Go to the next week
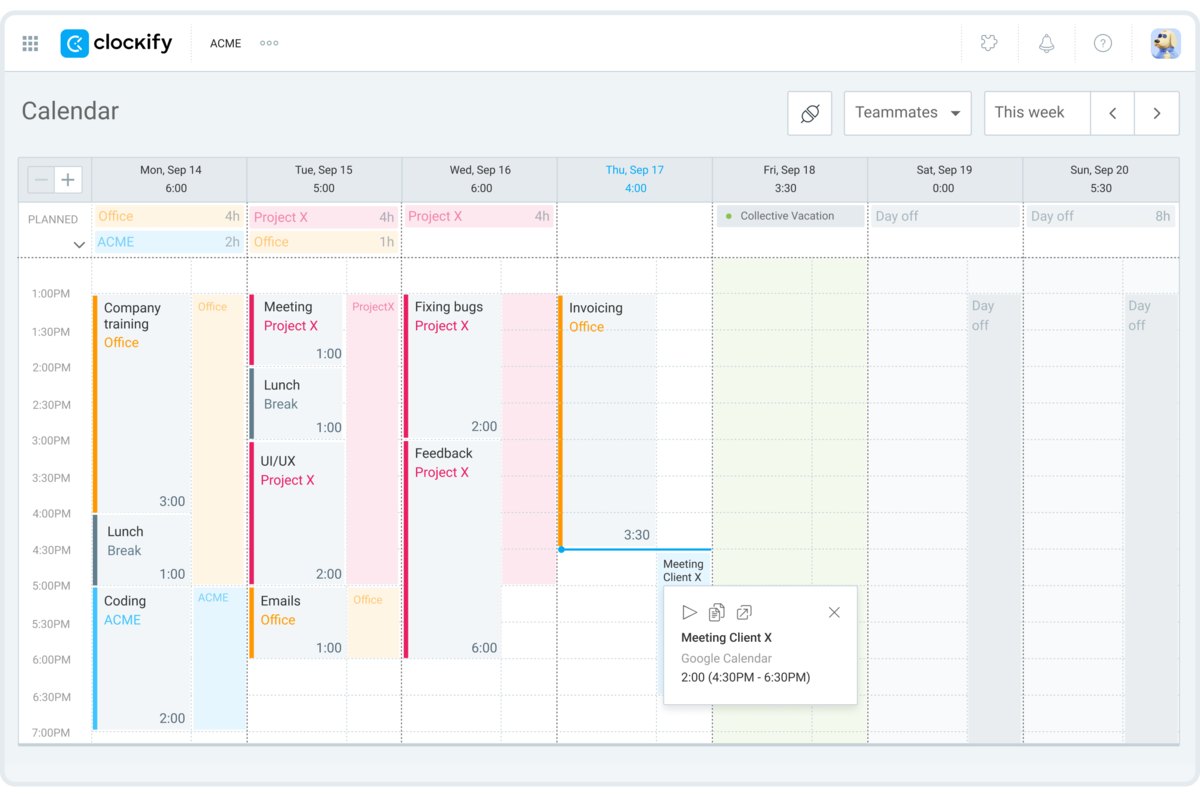Screen dimensions: 1200x796 1157,113
